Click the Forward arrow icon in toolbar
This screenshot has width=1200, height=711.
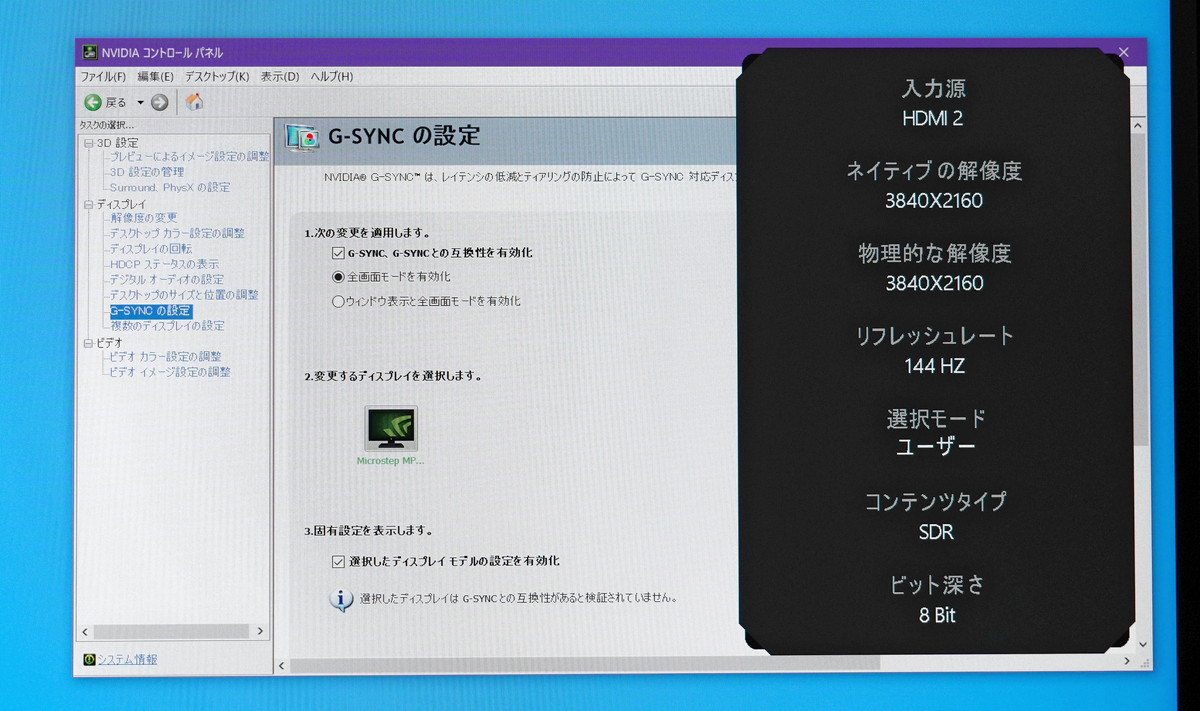[160, 102]
